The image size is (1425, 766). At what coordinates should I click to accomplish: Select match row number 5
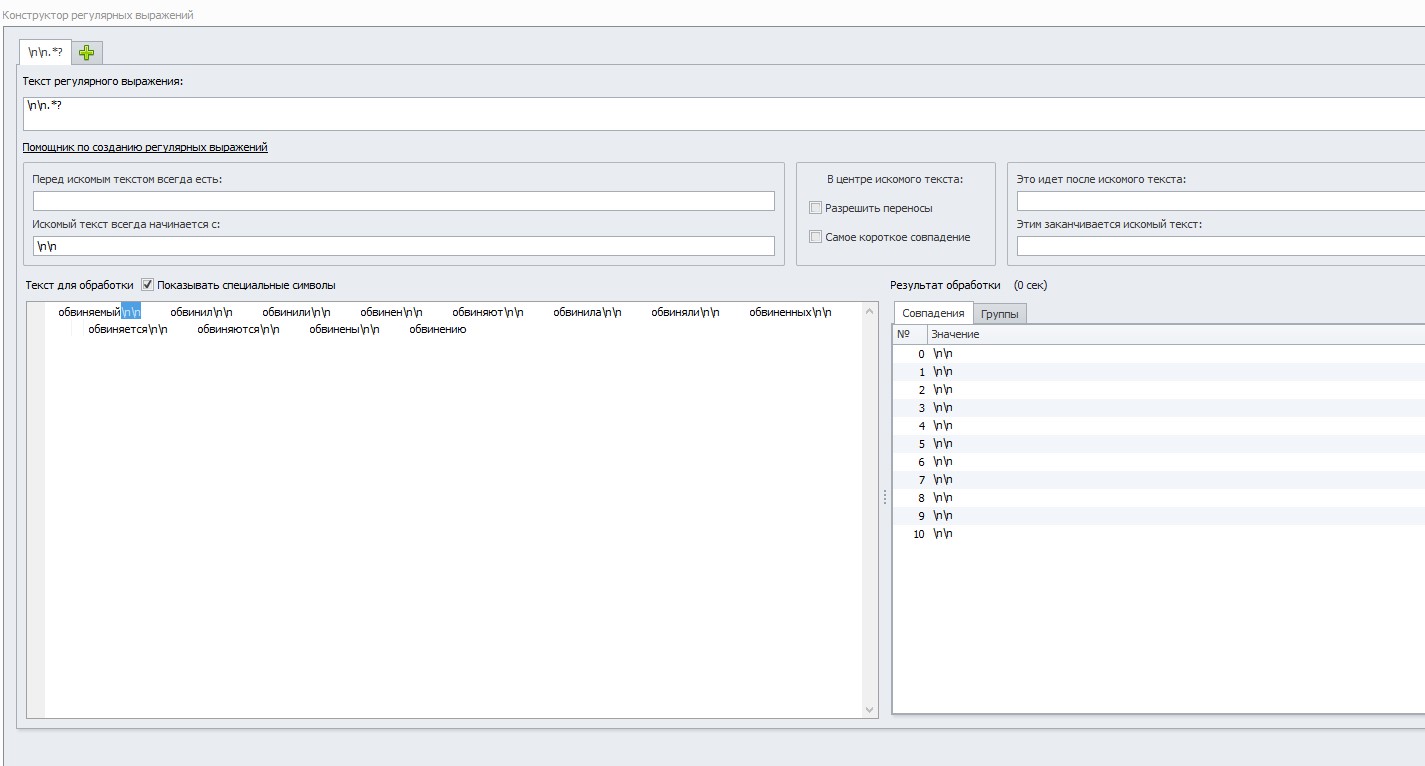tap(1159, 444)
